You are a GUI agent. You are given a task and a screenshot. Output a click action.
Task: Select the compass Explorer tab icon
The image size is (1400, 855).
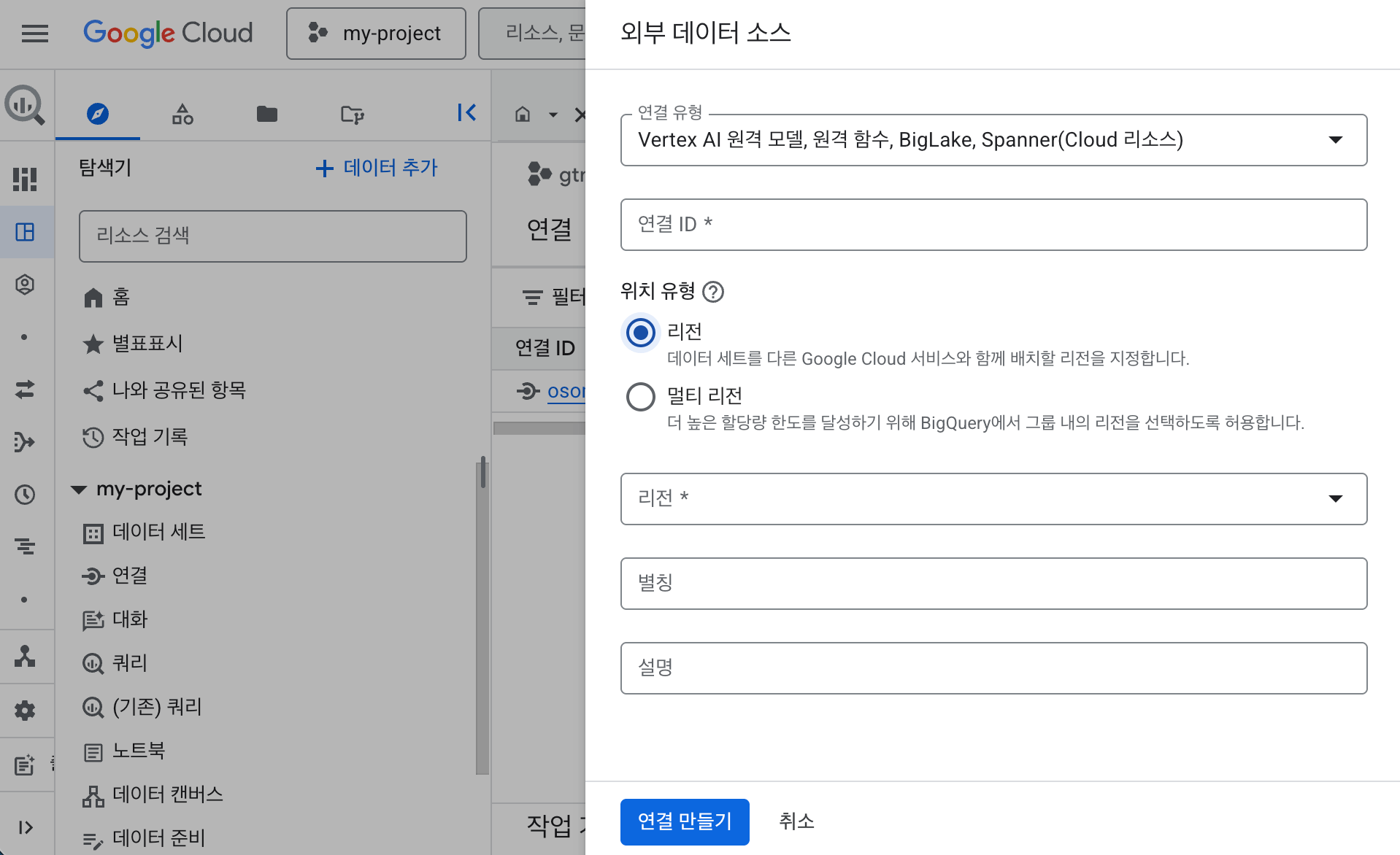(x=97, y=114)
